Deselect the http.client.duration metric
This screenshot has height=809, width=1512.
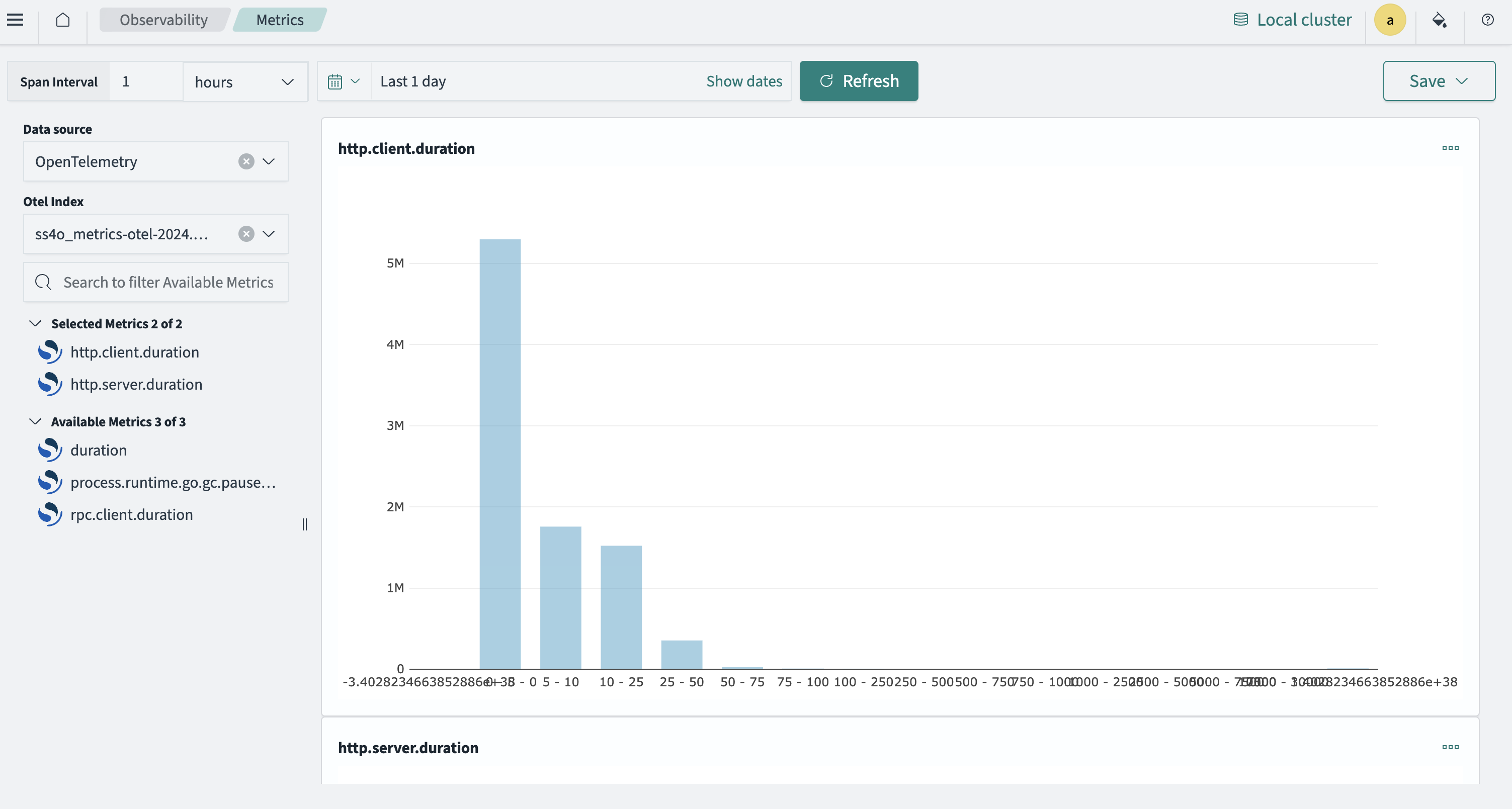[x=135, y=352]
